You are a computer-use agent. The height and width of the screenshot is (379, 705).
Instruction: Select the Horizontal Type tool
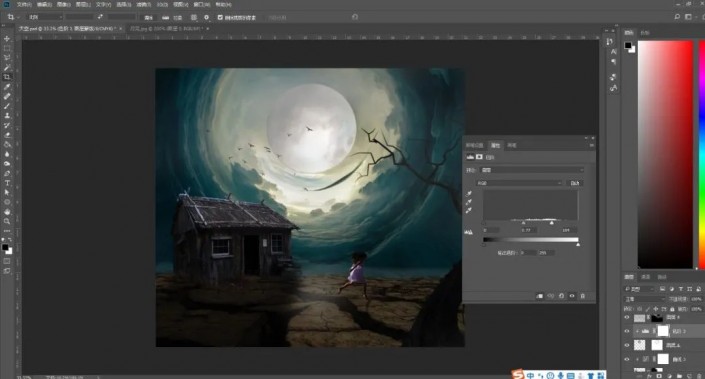(x=7, y=183)
